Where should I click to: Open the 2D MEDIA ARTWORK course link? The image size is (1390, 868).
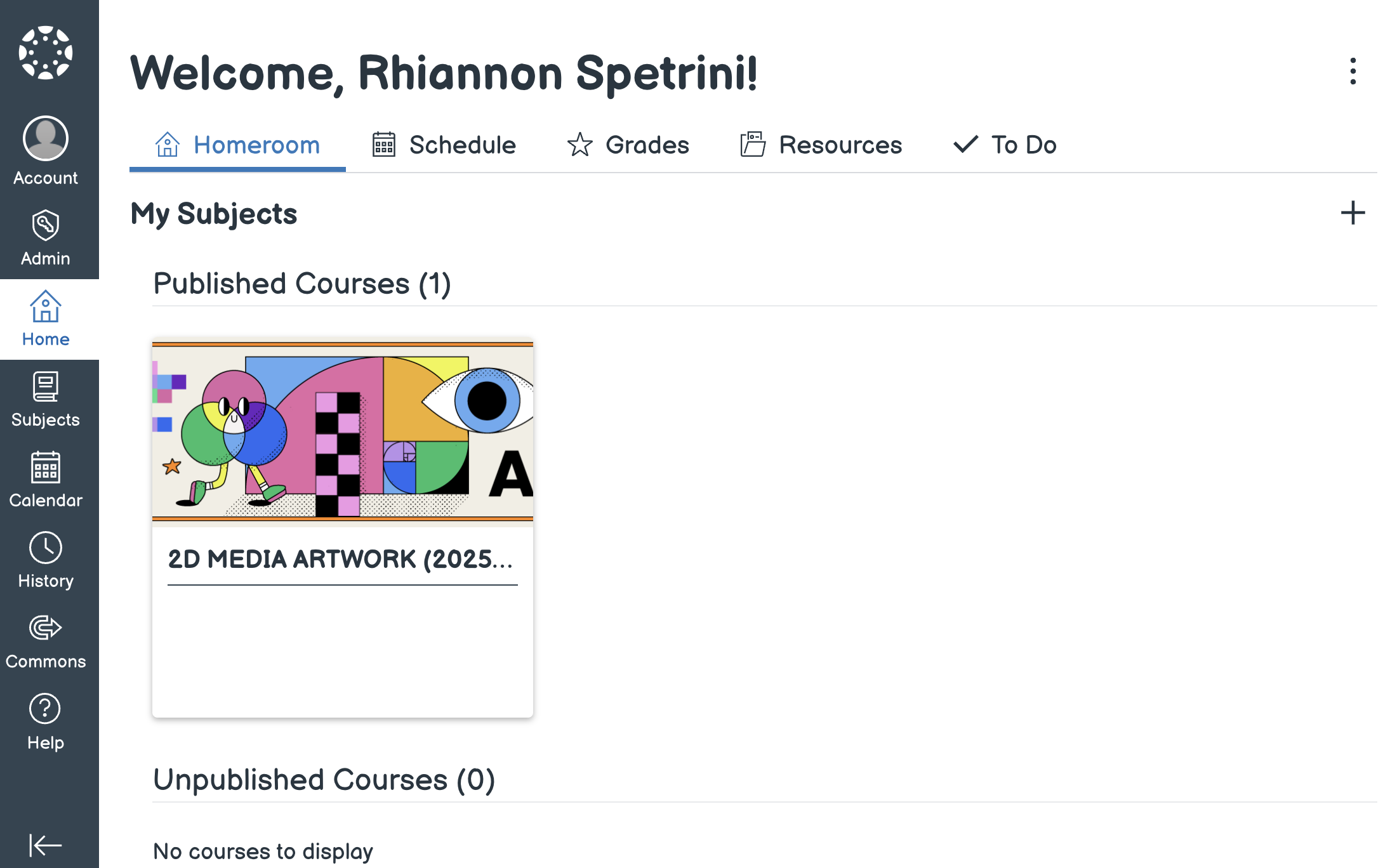point(341,559)
